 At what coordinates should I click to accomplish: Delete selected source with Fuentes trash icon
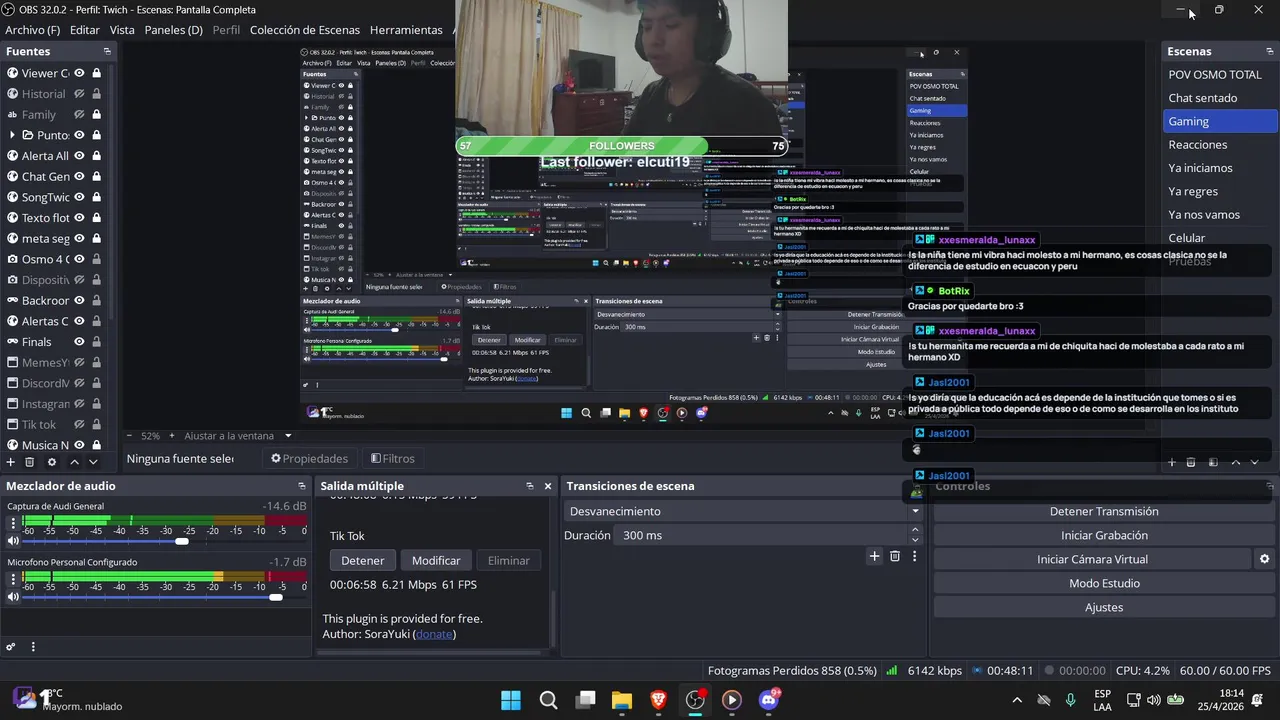click(x=30, y=462)
